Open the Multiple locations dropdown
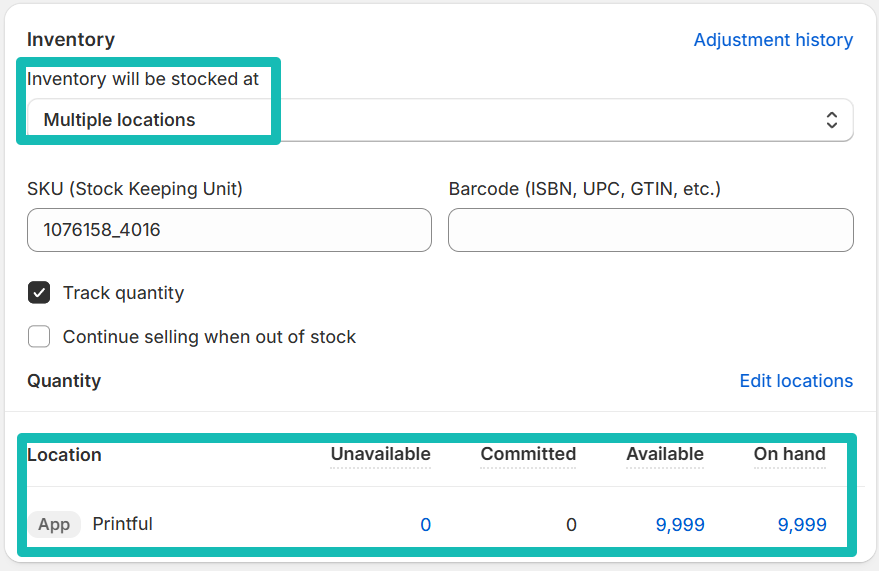Viewport: 879px width, 571px height. click(x=440, y=120)
